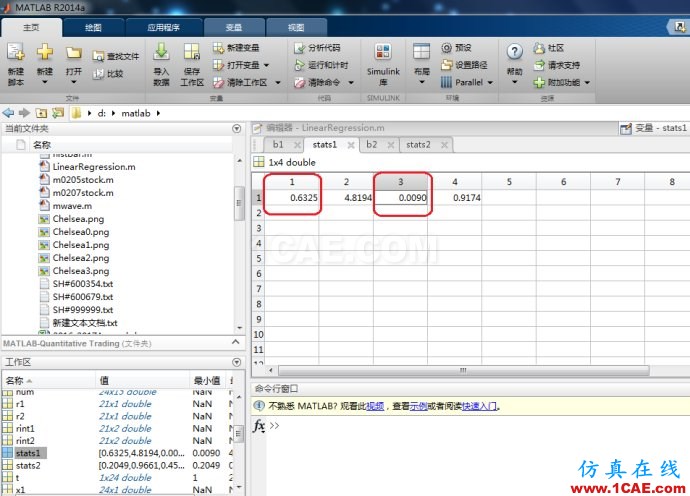Image resolution: width=690 pixels, height=496 pixels.
Task: Switch to the Apps (应用程序) ribbon tab
Action: tap(163, 27)
